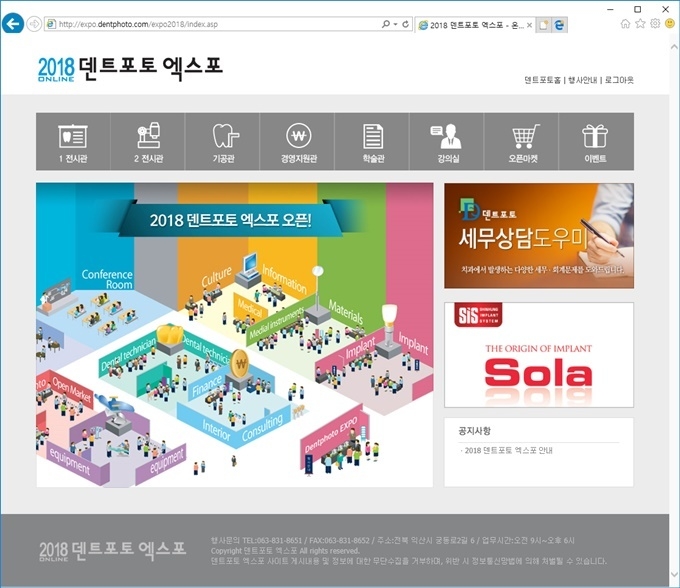Click the Edge browser icon next to tabs
Image resolution: width=680 pixels, height=588 pixels.
click(x=559, y=25)
